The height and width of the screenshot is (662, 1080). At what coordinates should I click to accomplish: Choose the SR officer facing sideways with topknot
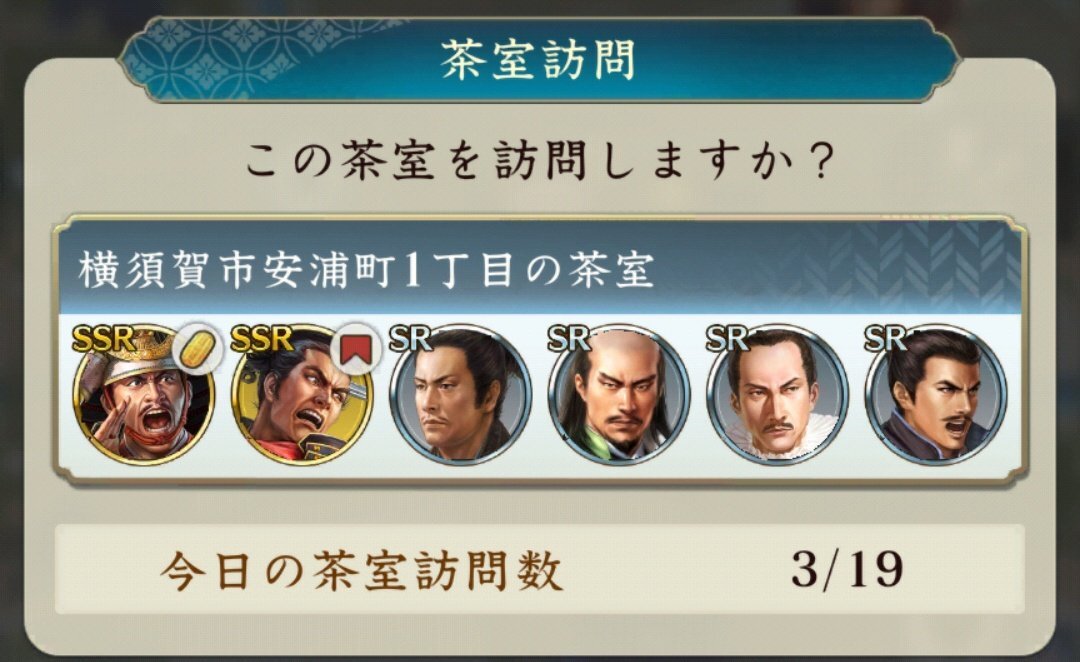coord(461,395)
